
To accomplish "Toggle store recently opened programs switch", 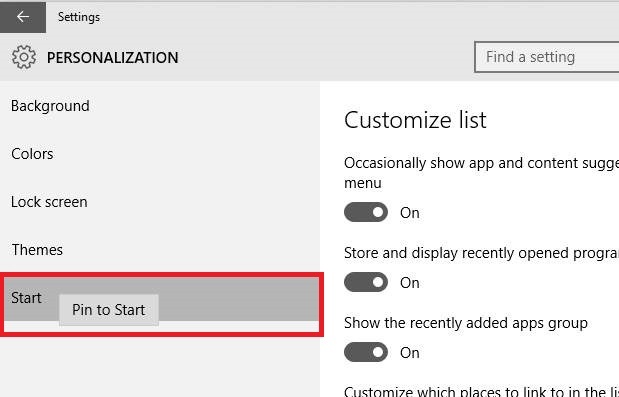I will 366,282.
